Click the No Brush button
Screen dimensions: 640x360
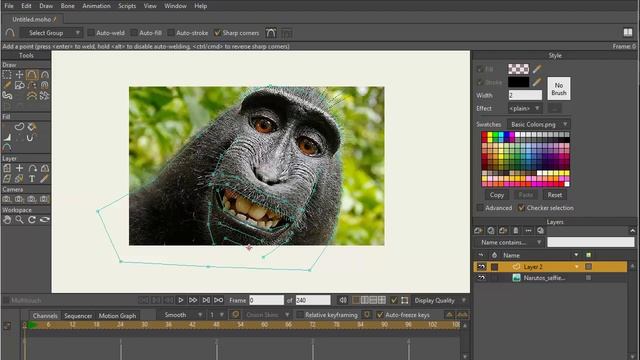point(559,89)
